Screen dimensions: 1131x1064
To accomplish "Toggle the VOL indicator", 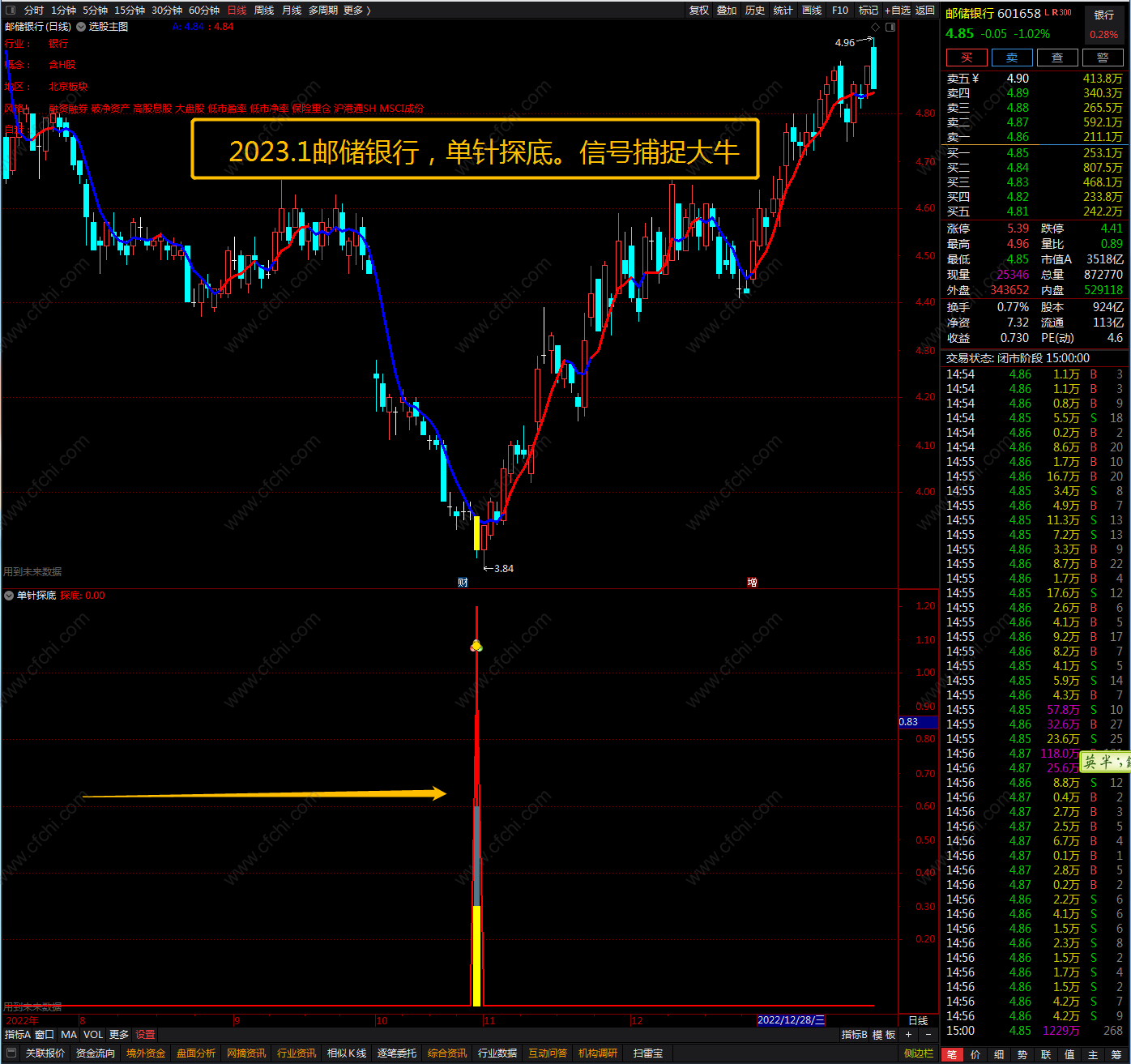I will (94, 1035).
